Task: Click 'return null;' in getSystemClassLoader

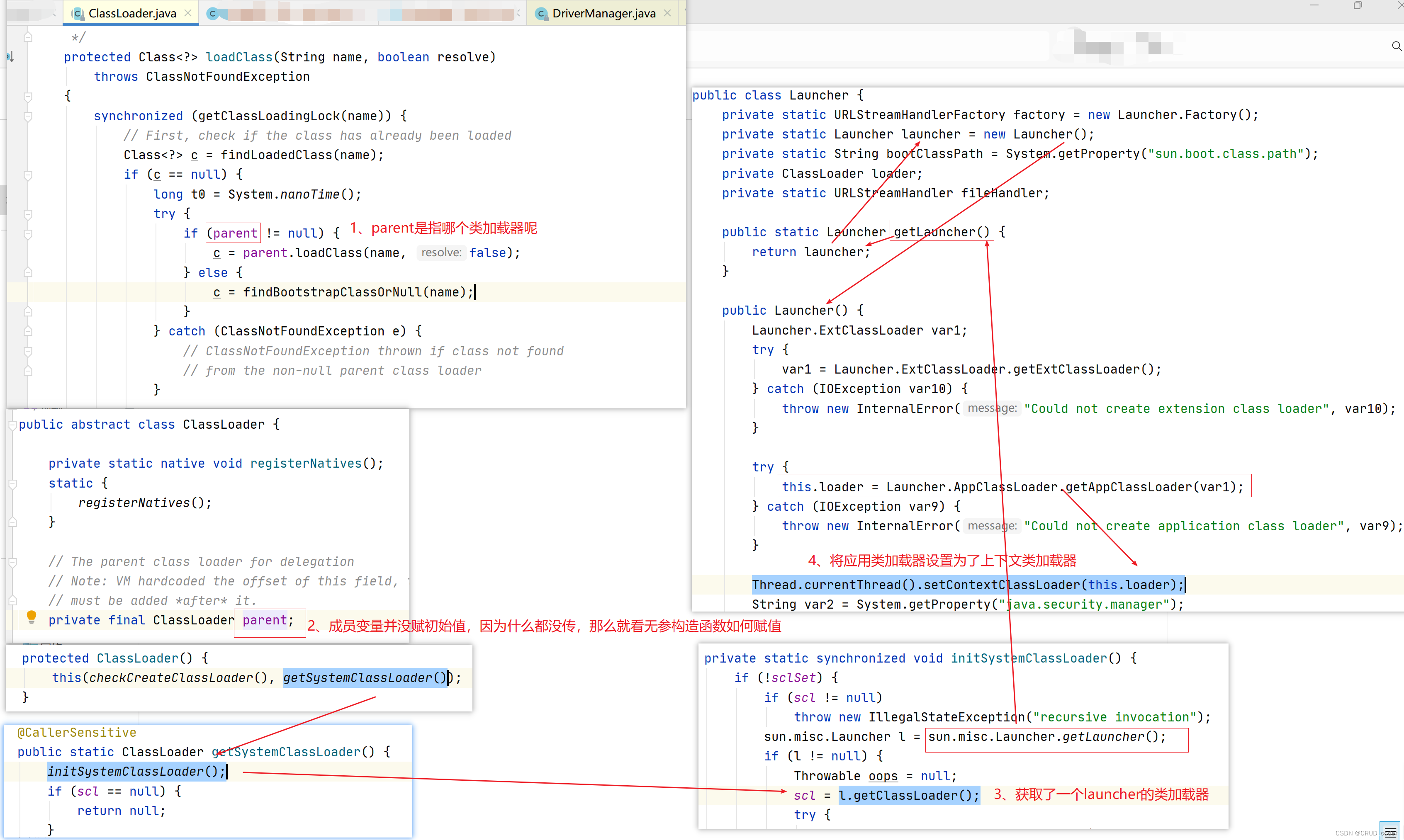Action: click(121, 811)
